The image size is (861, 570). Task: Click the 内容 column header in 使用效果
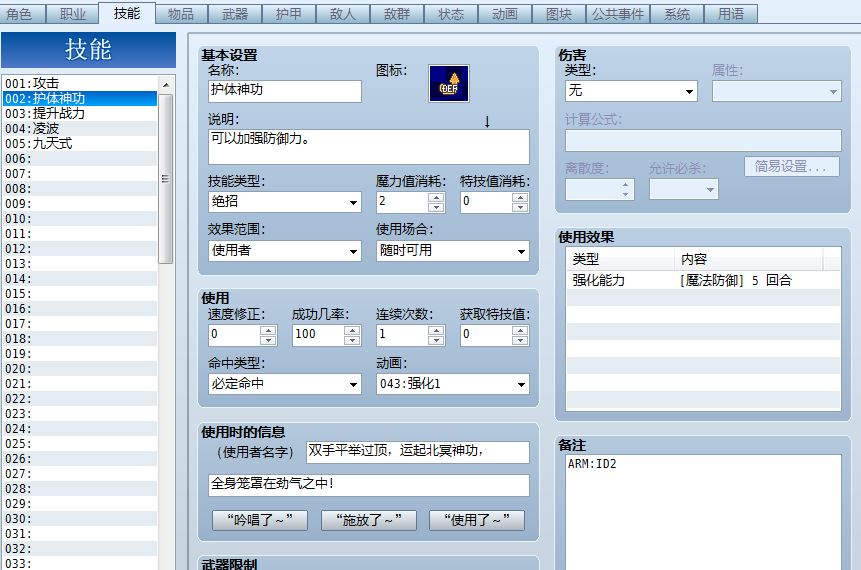[x=748, y=259]
